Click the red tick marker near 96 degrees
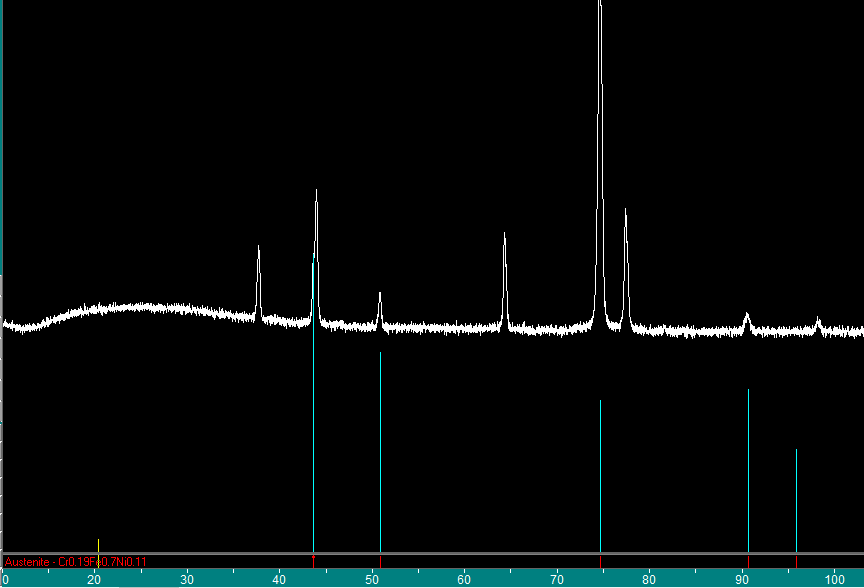Viewport: 864px width, 588px height. [x=796, y=562]
